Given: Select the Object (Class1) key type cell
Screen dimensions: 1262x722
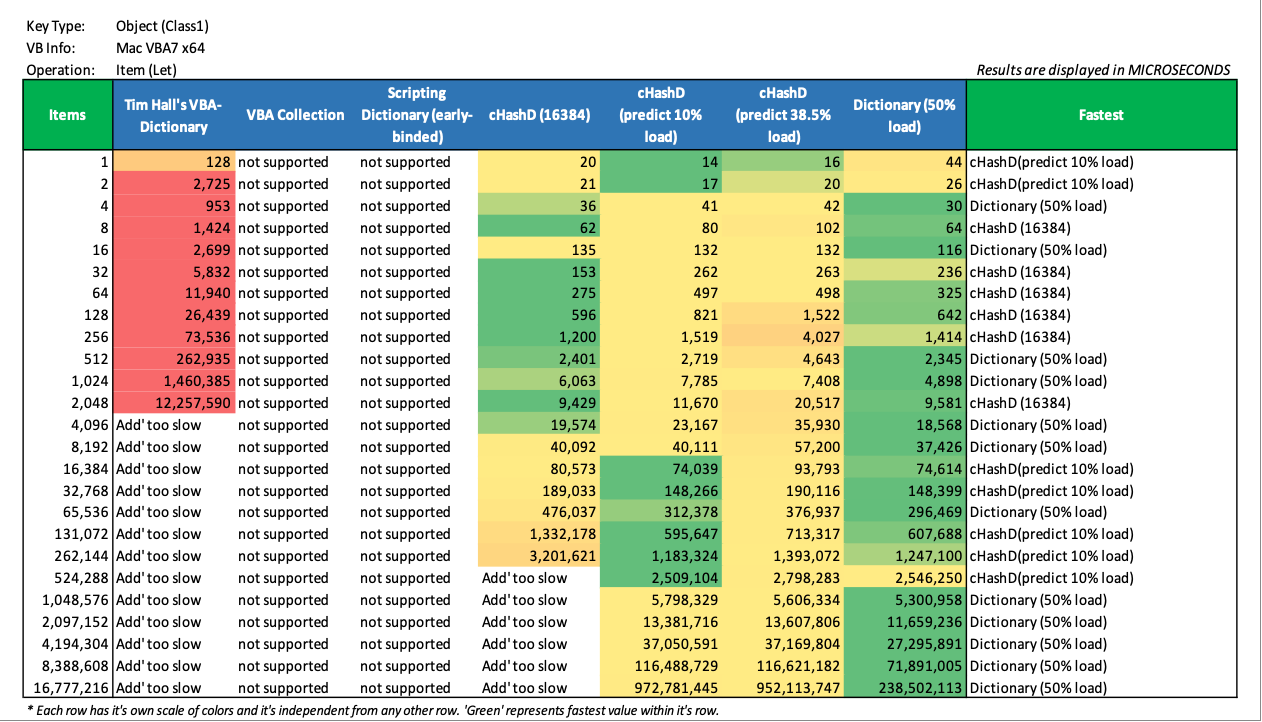Looking at the screenshot, I should 162,26.
